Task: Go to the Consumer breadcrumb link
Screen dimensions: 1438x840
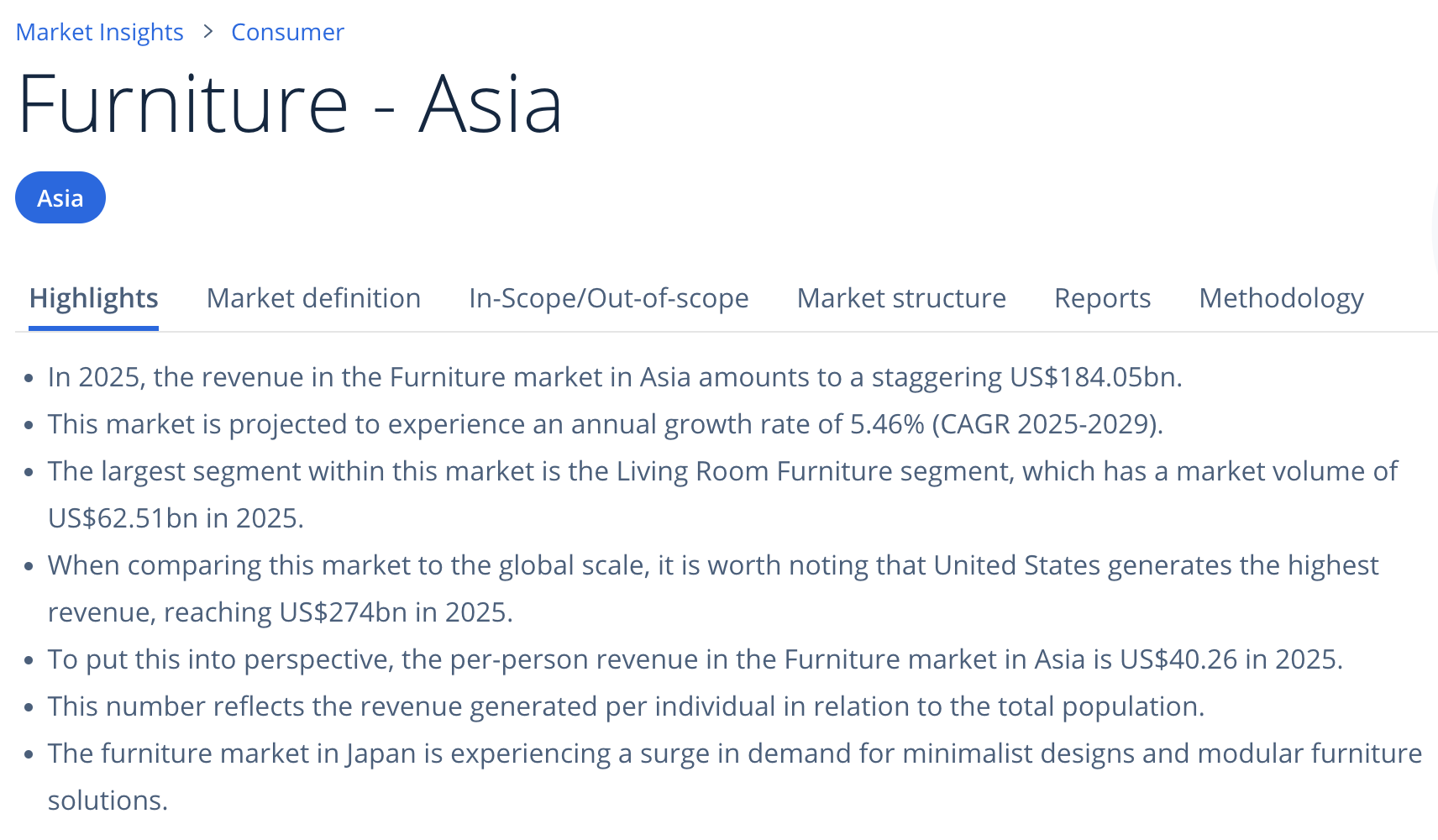Action: click(287, 32)
